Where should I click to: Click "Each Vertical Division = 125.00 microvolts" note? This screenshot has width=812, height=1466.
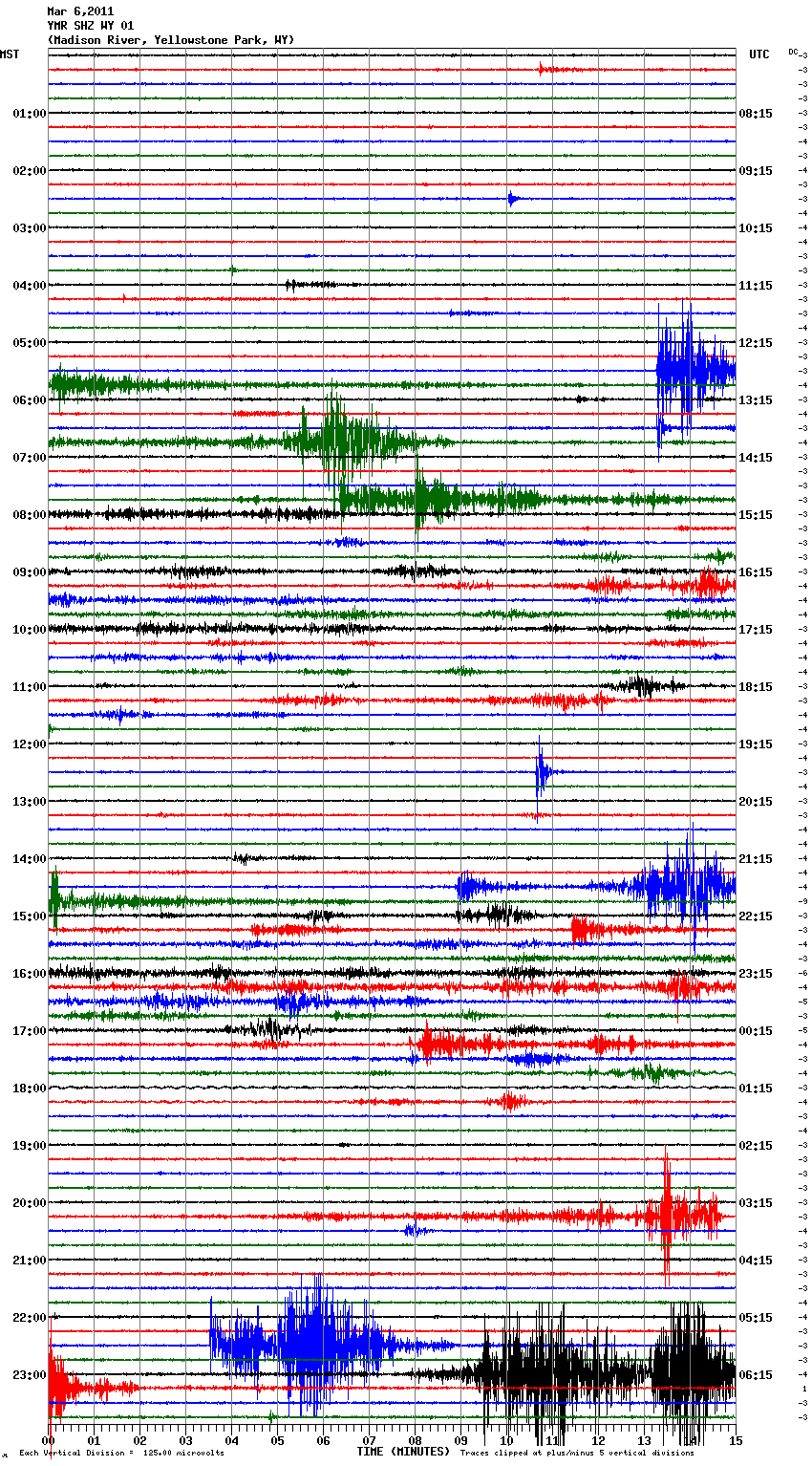(x=121, y=1454)
